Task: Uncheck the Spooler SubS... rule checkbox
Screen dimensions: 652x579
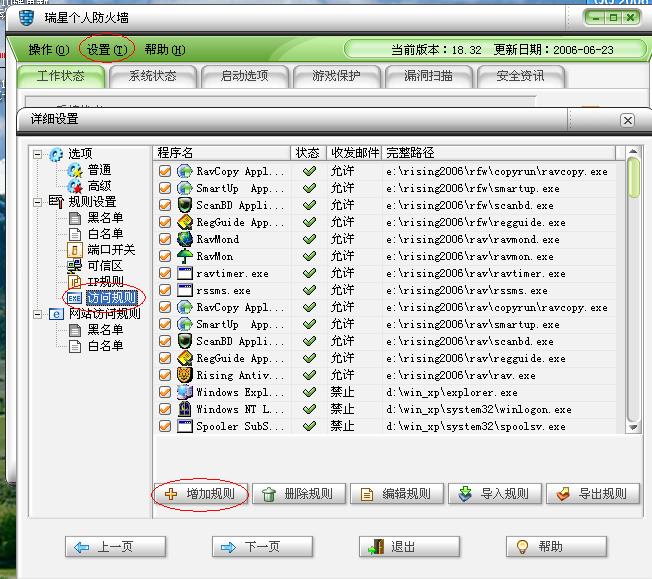Action: [x=165, y=426]
